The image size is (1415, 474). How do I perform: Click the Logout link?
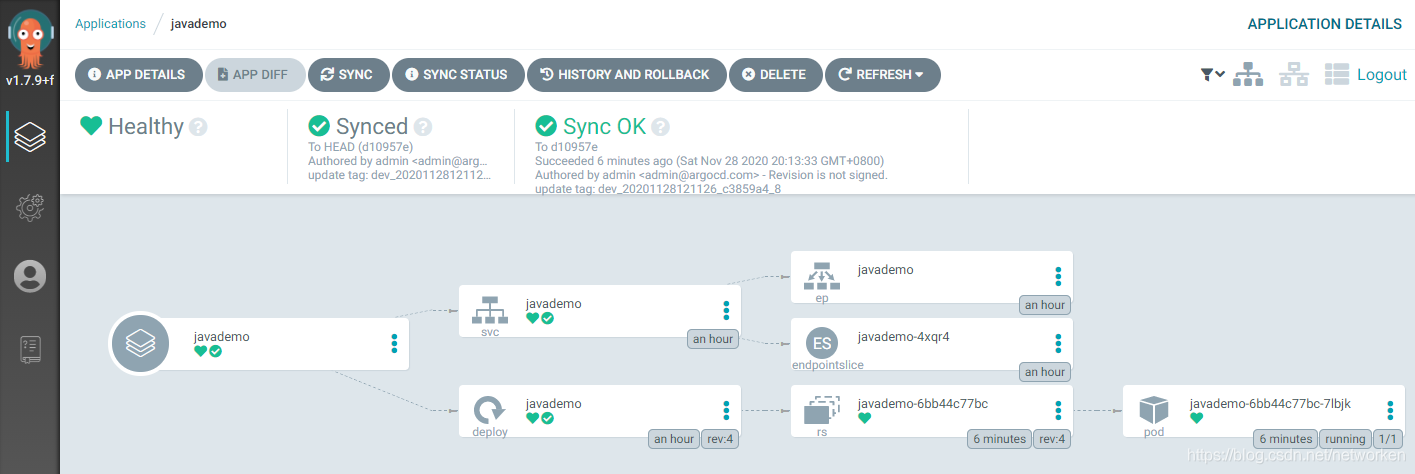point(1382,74)
